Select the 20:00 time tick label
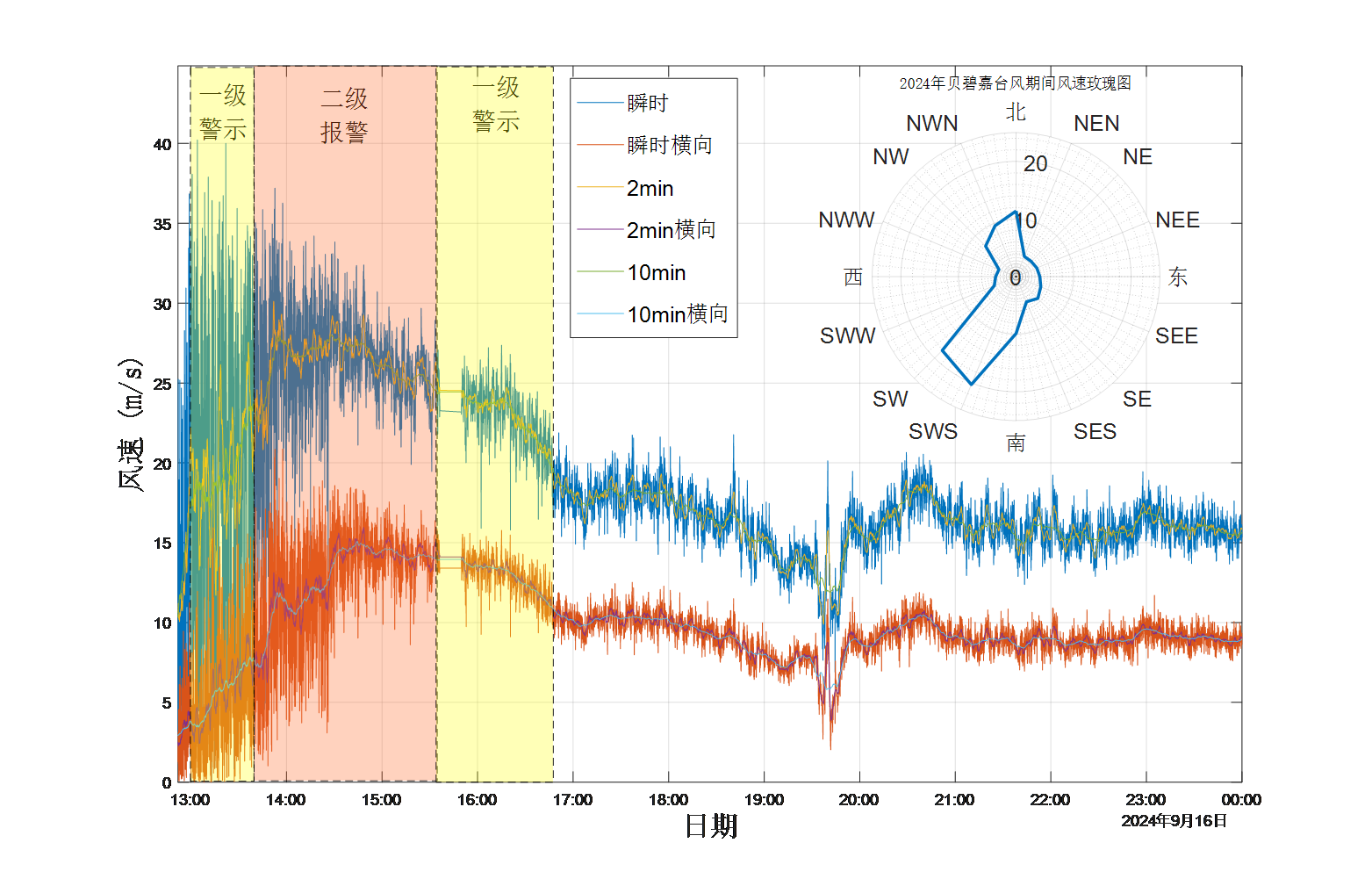1372x879 pixels. point(858,800)
